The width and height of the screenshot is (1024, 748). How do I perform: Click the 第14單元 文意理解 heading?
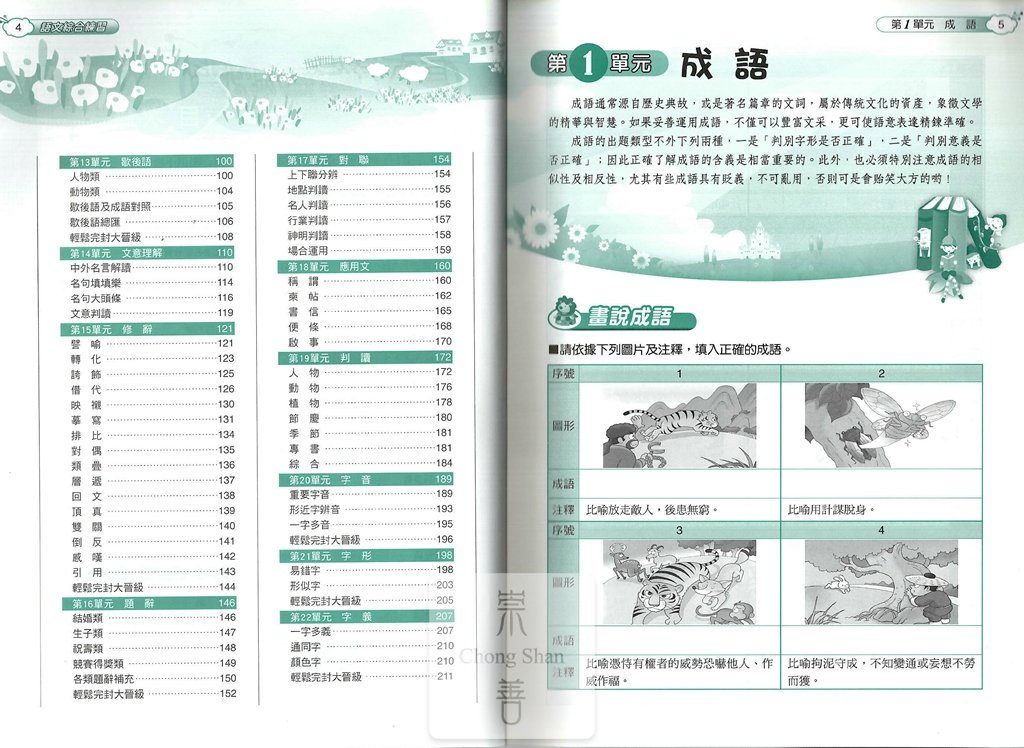click(146, 252)
